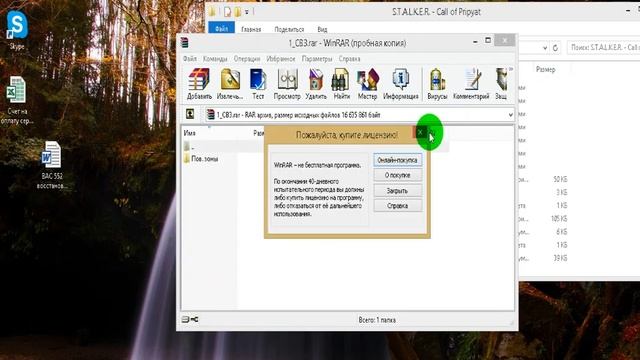Click the WinRAR title bar app icon
Viewport: 640px width, 360px height.
click(185, 42)
